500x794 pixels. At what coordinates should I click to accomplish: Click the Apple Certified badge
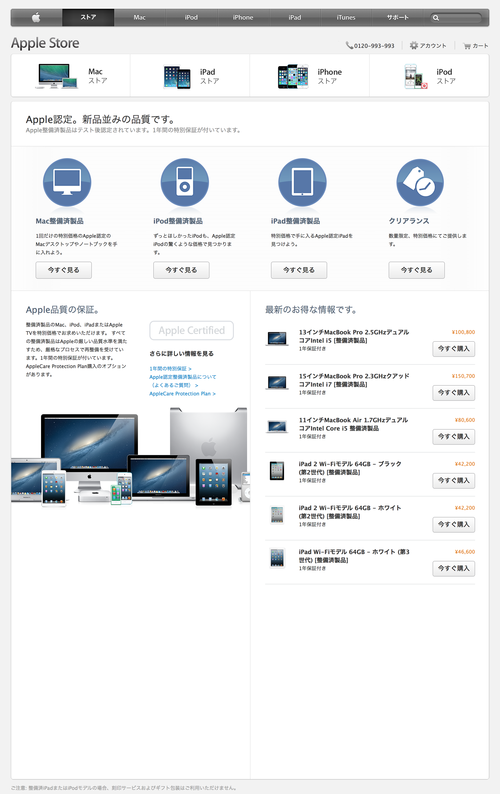191,331
